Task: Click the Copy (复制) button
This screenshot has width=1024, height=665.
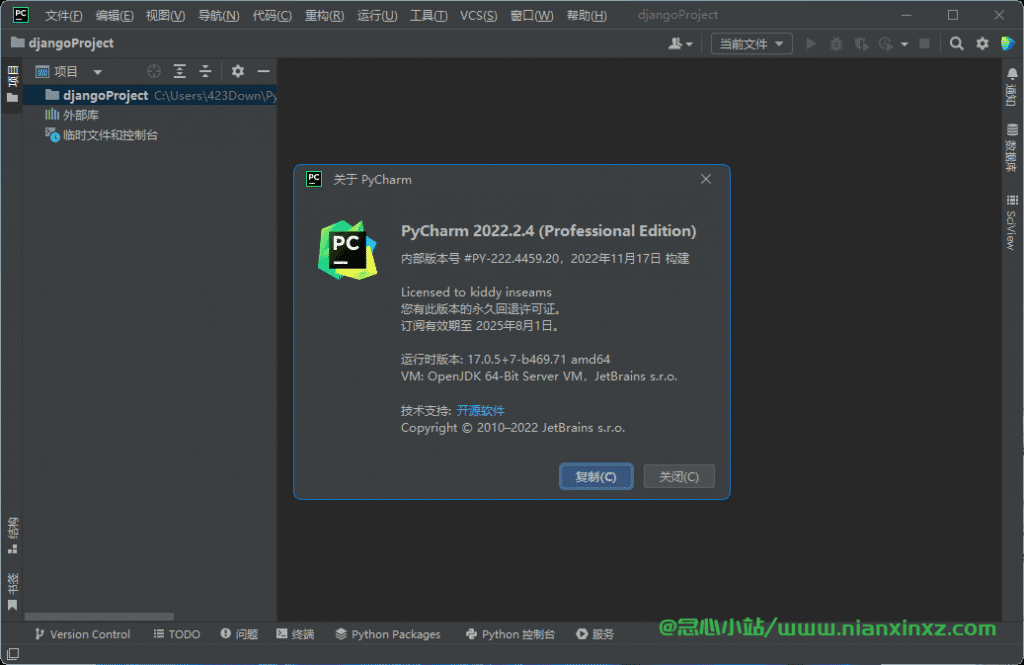Action: coord(596,476)
